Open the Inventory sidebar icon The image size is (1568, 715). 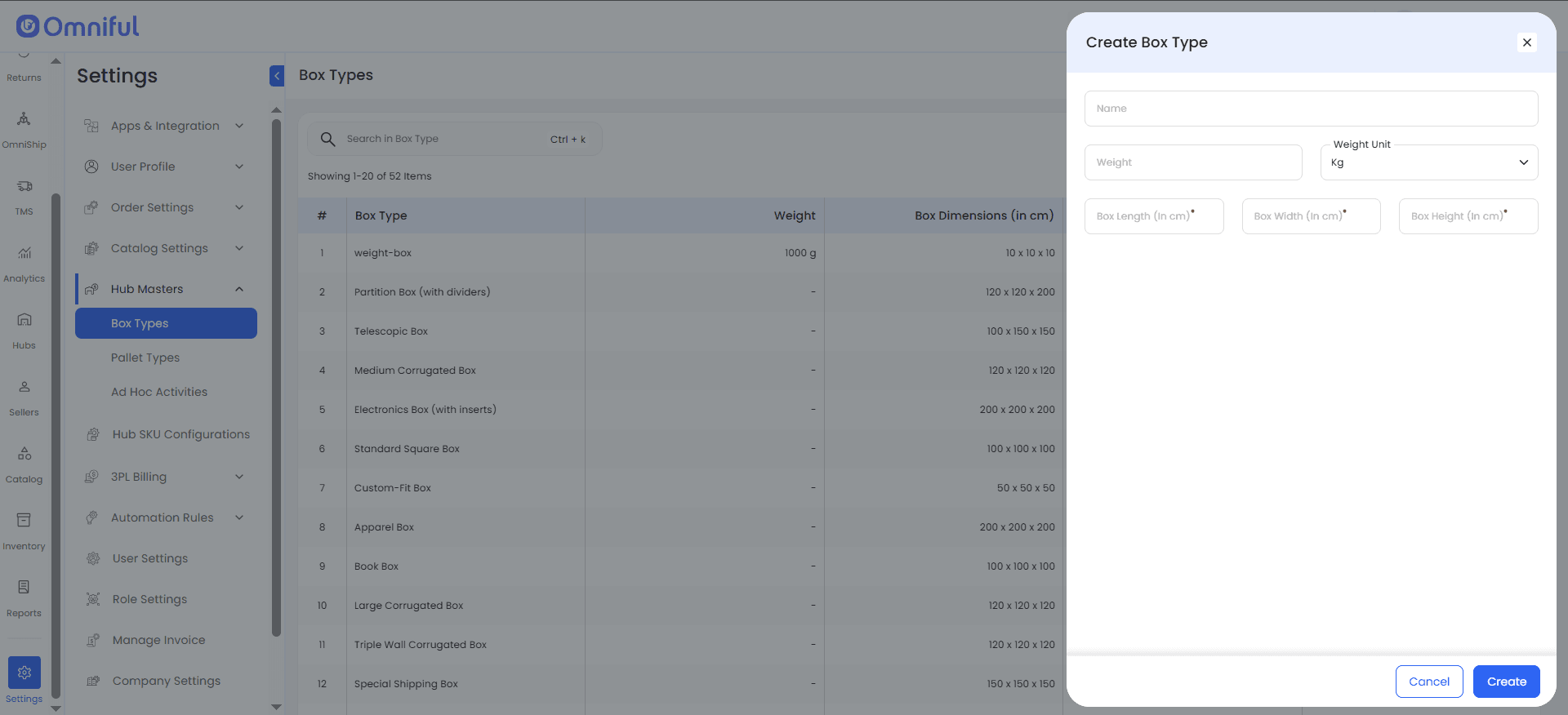pyautogui.click(x=24, y=522)
